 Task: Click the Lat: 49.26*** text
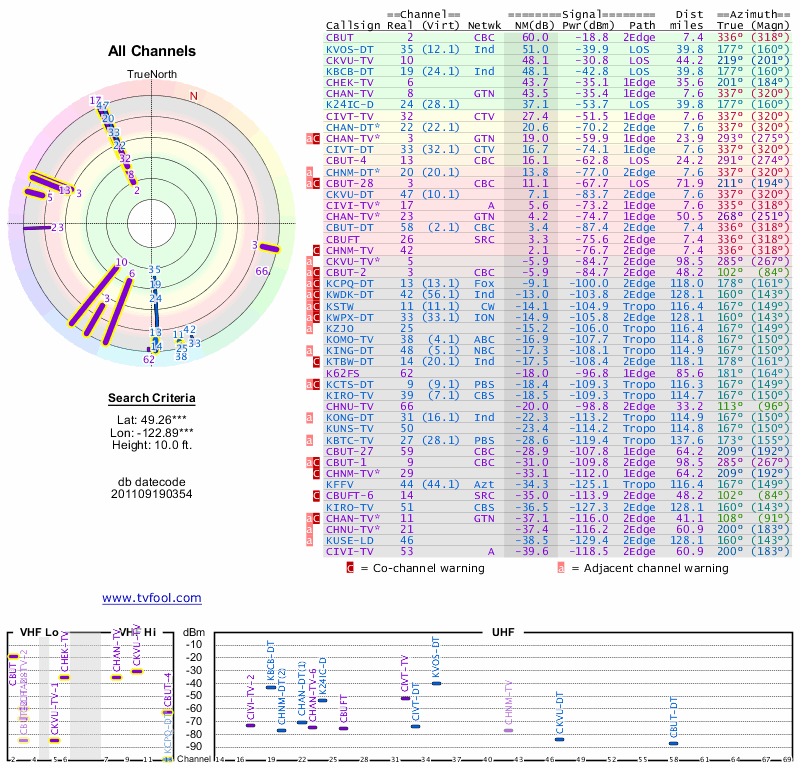click(x=152, y=420)
